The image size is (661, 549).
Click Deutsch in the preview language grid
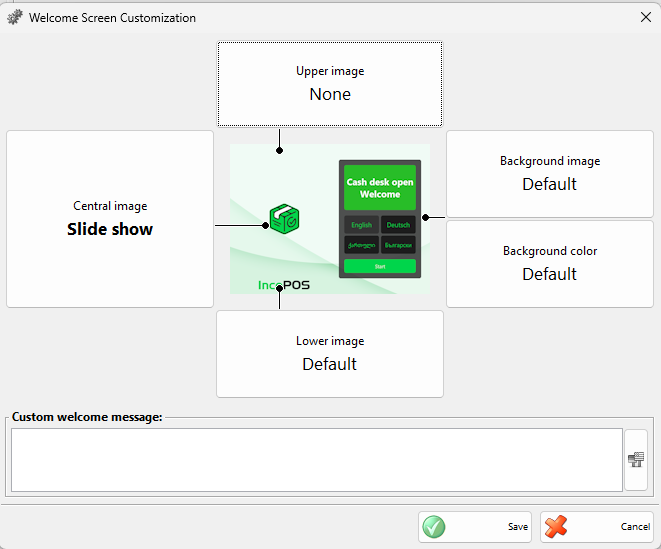pos(398,225)
